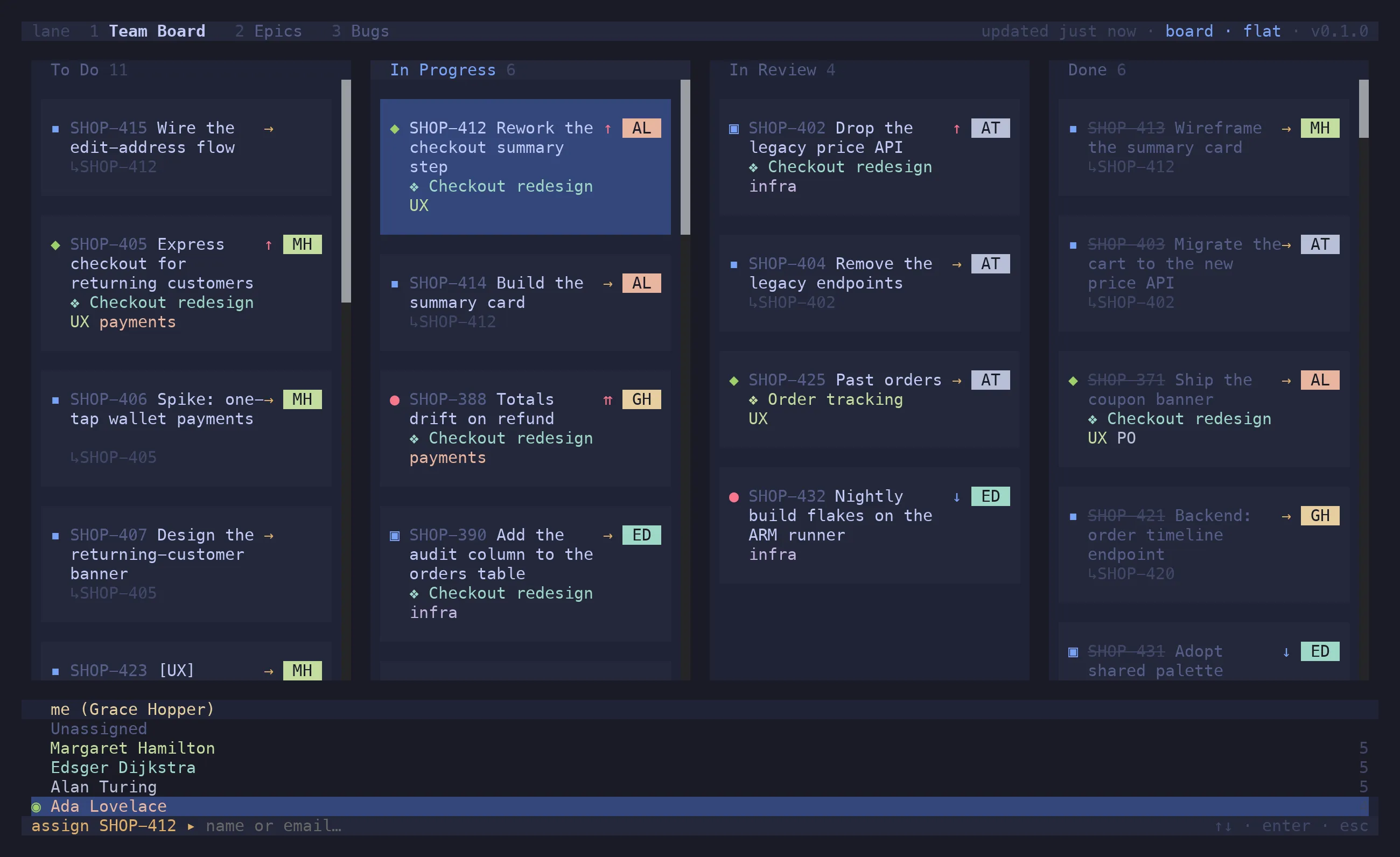Click the SHOP-414 Build the summary card title
This screenshot has width=1400, height=857.
pyautogui.click(x=496, y=293)
